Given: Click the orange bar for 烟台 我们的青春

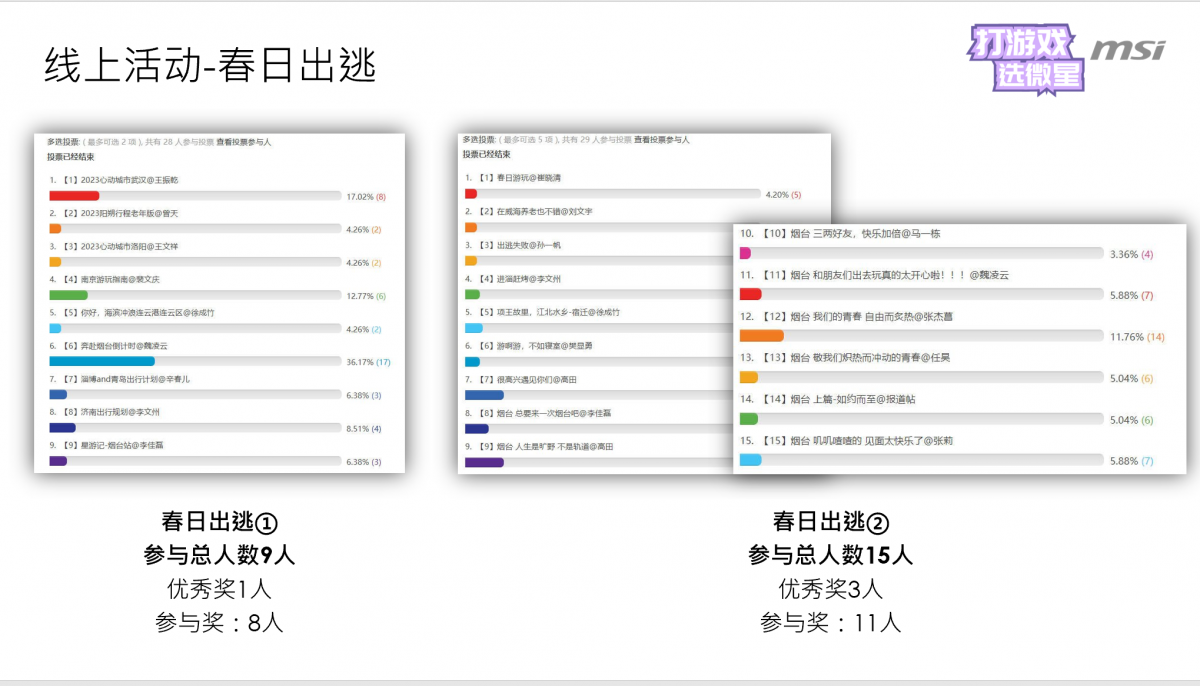Looking at the screenshot, I should 761,336.
